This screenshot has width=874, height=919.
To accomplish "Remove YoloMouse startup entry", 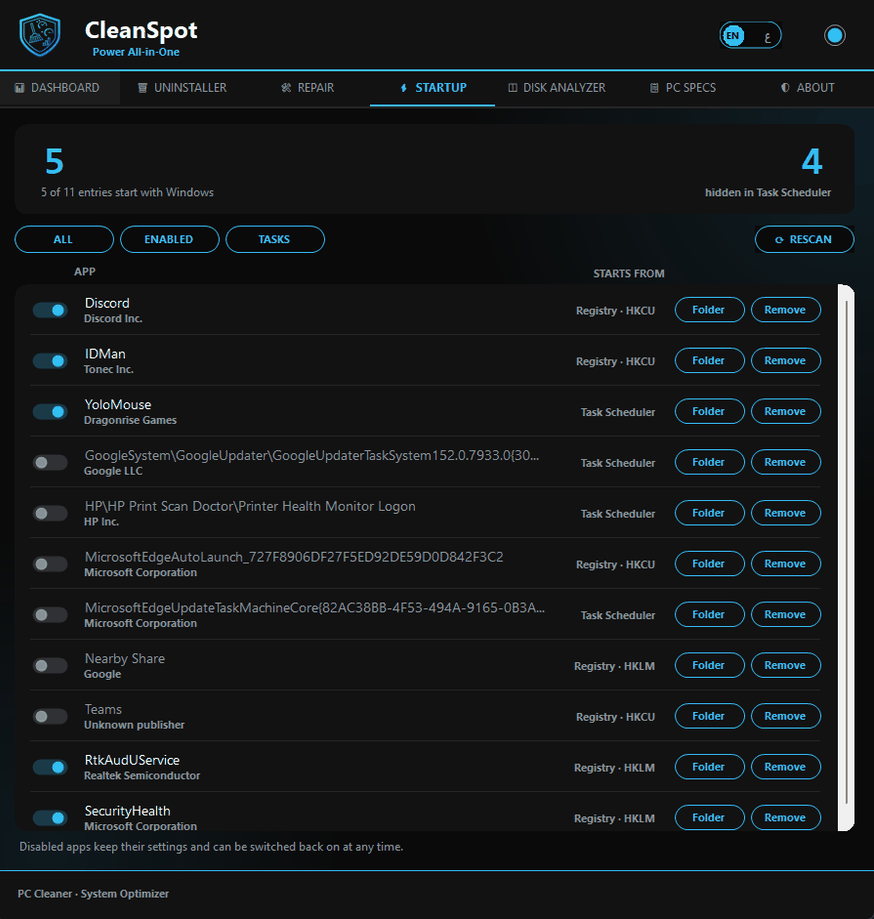I will click(785, 411).
